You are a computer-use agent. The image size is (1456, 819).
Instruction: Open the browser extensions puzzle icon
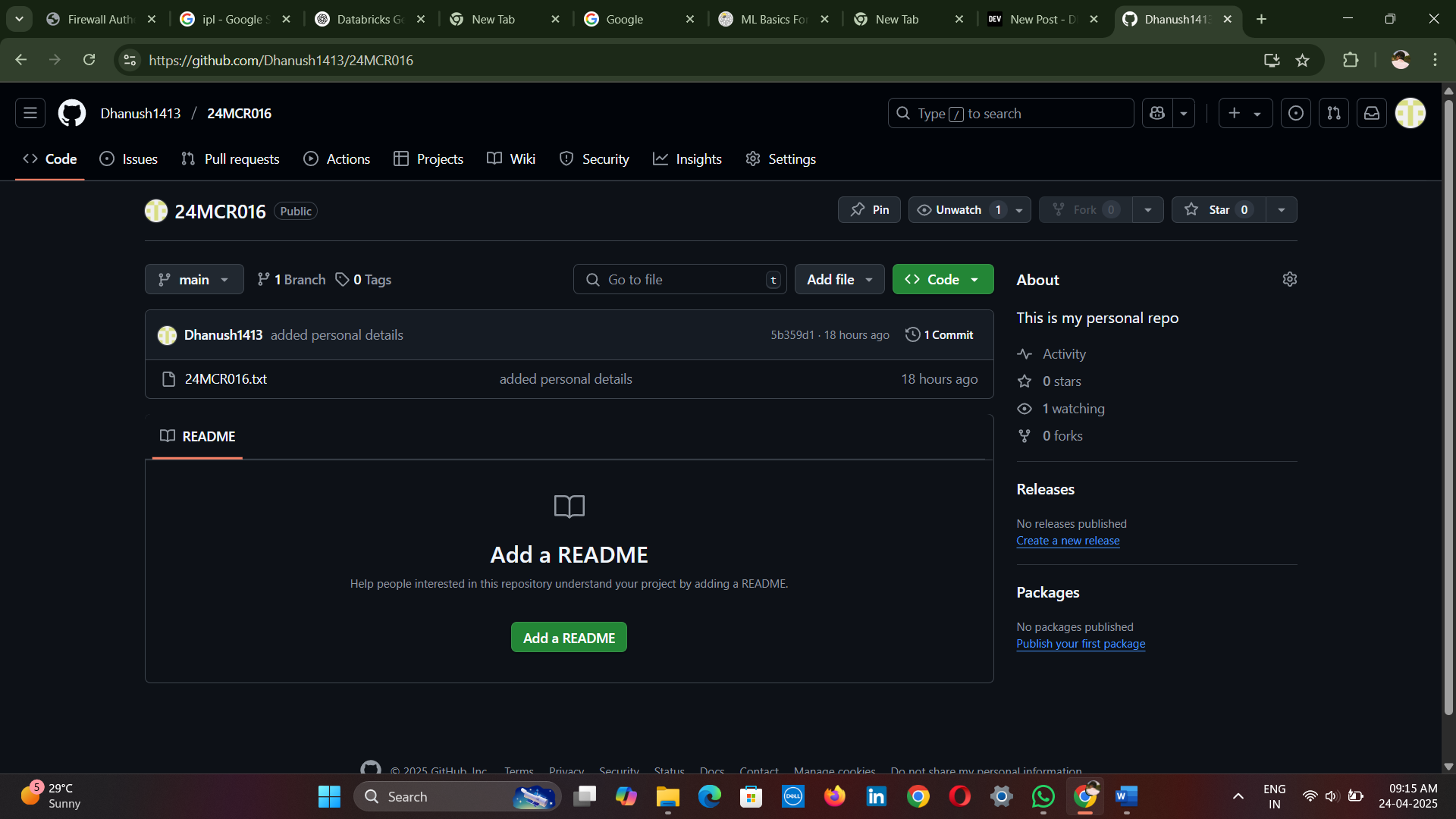tap(1351, 60)
